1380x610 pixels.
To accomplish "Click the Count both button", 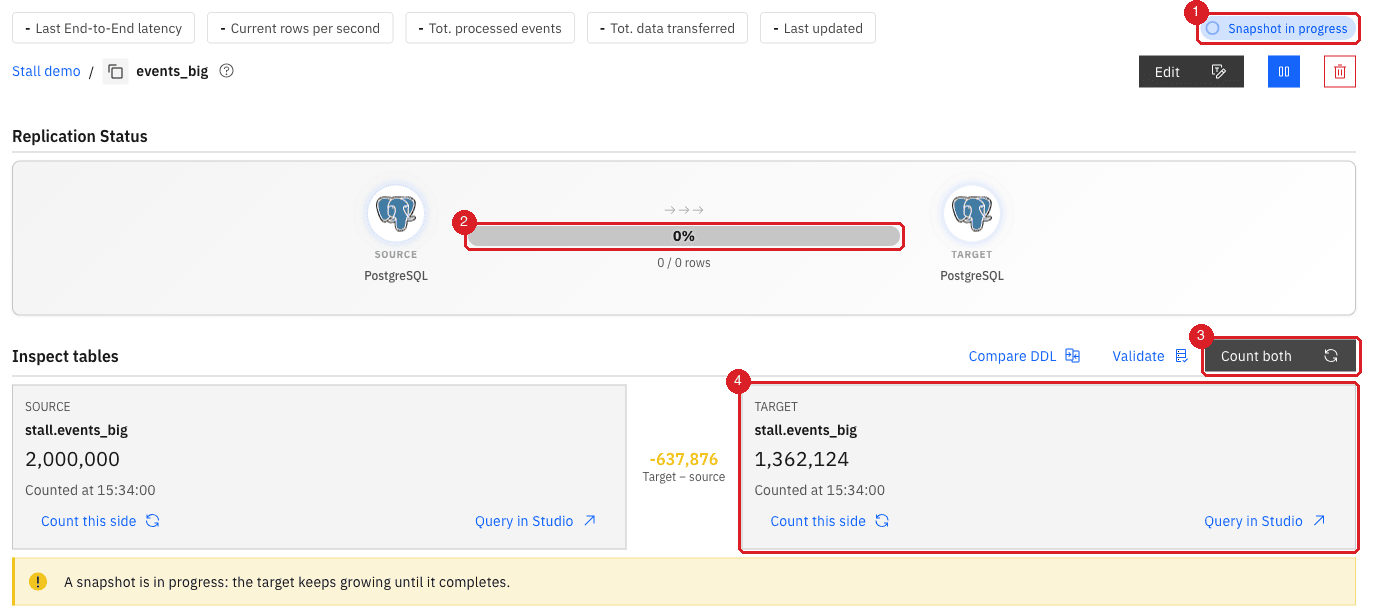I will point(1280,356).
